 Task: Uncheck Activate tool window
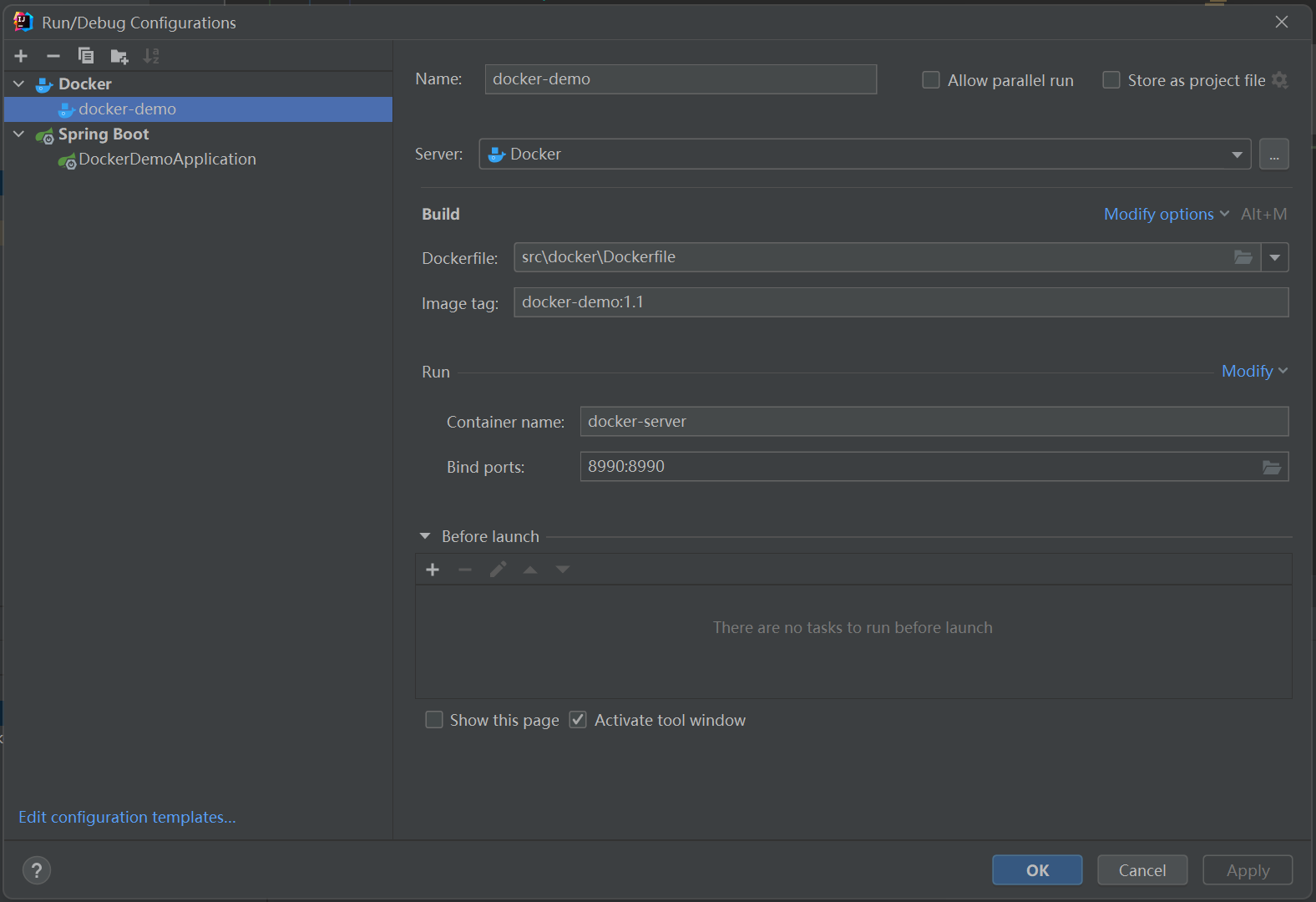[578, 720]
